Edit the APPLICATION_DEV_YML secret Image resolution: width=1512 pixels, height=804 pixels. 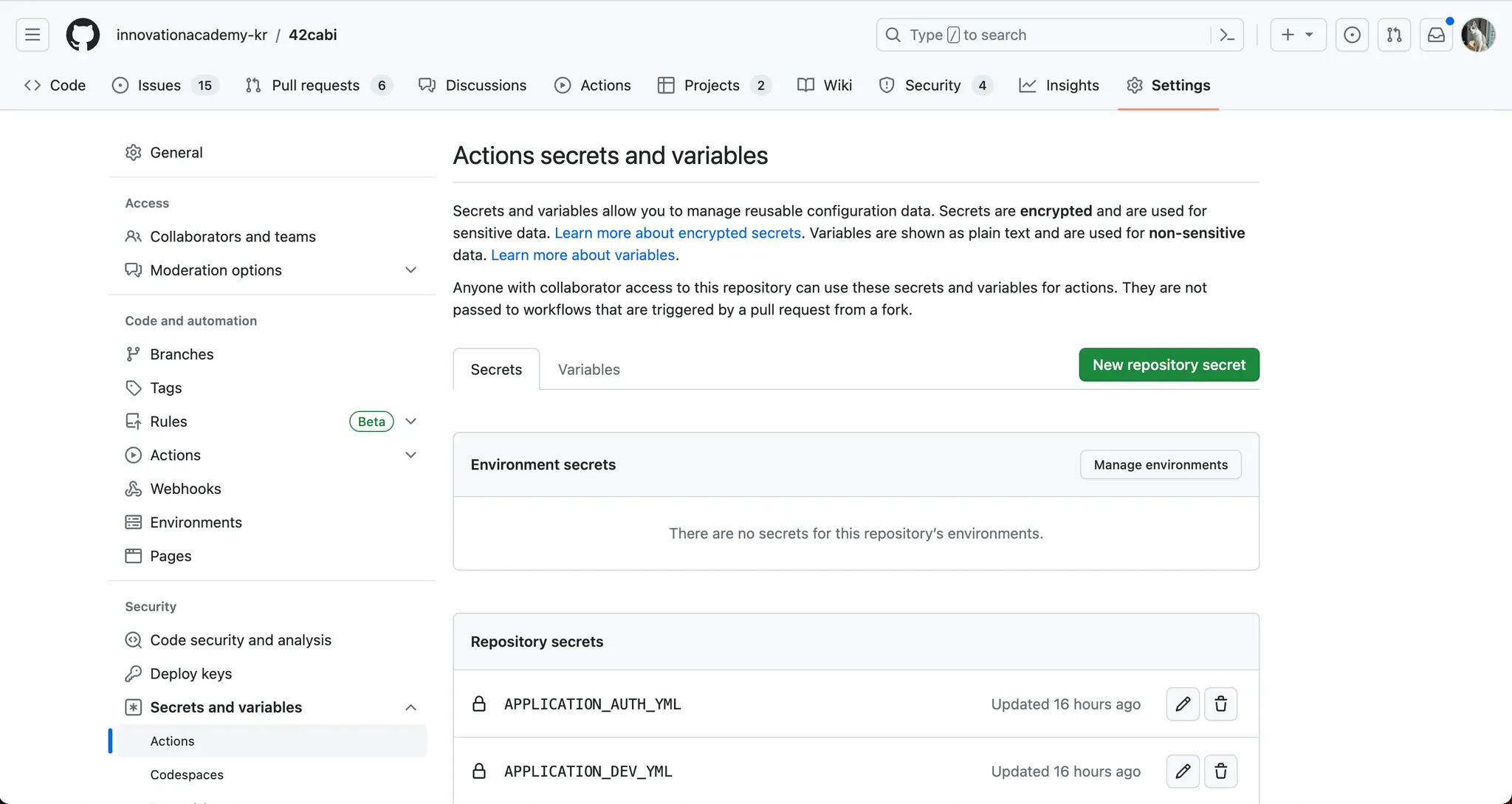pos(1183,772)
